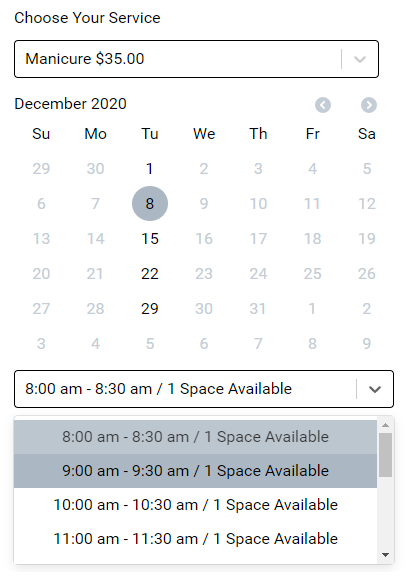Image resolution: width=411 pixels, height=586 pixels.
Task: Select December 1 on calendar
Action: 149,169
